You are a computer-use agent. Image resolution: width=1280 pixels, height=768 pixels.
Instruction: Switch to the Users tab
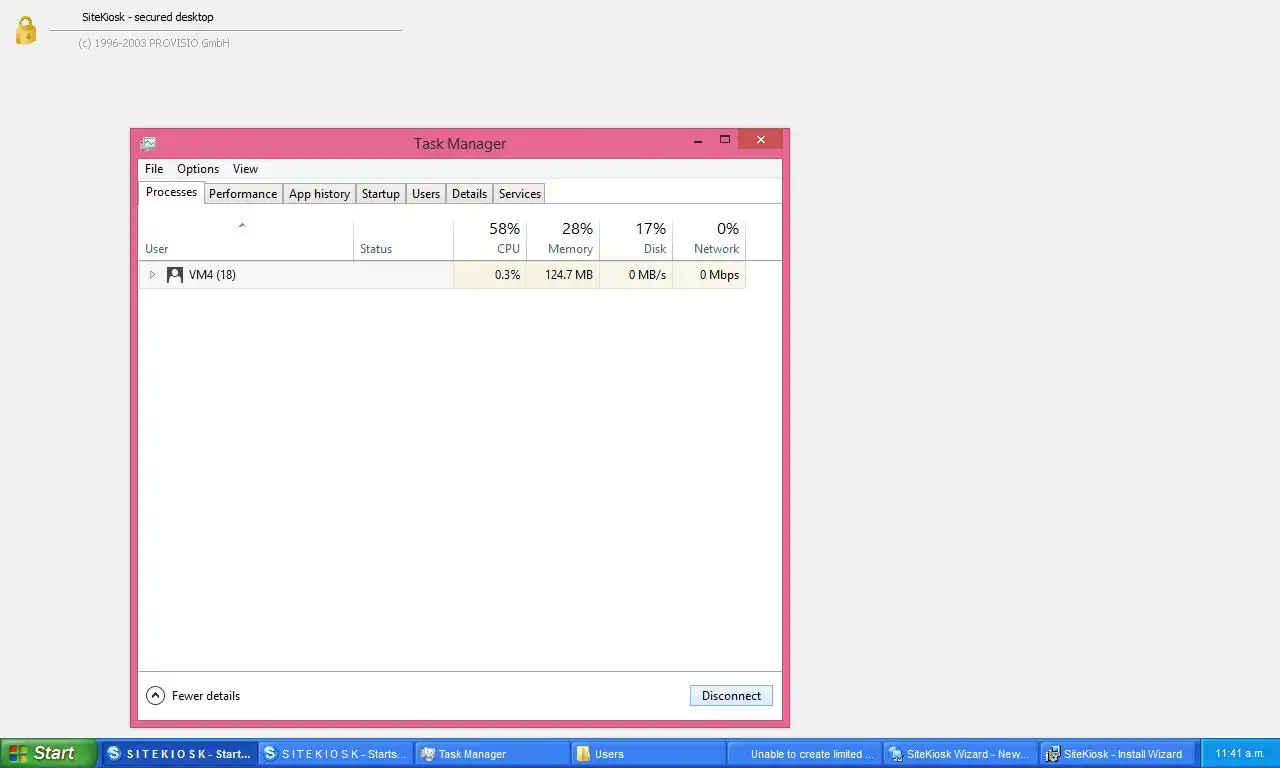(426, 194)
